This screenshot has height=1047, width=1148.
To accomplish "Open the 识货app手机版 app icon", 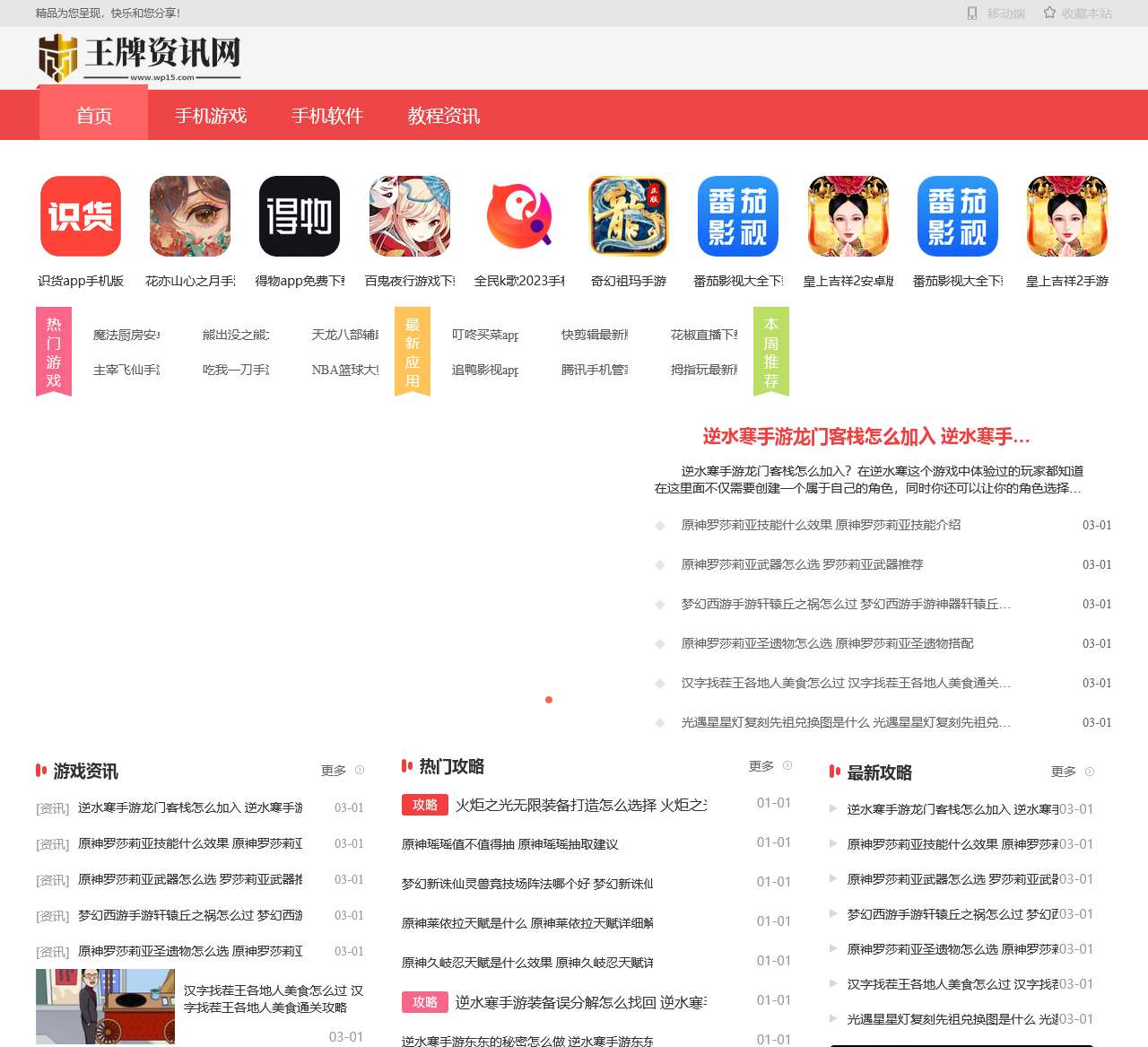I will click(x=81, y=216).
